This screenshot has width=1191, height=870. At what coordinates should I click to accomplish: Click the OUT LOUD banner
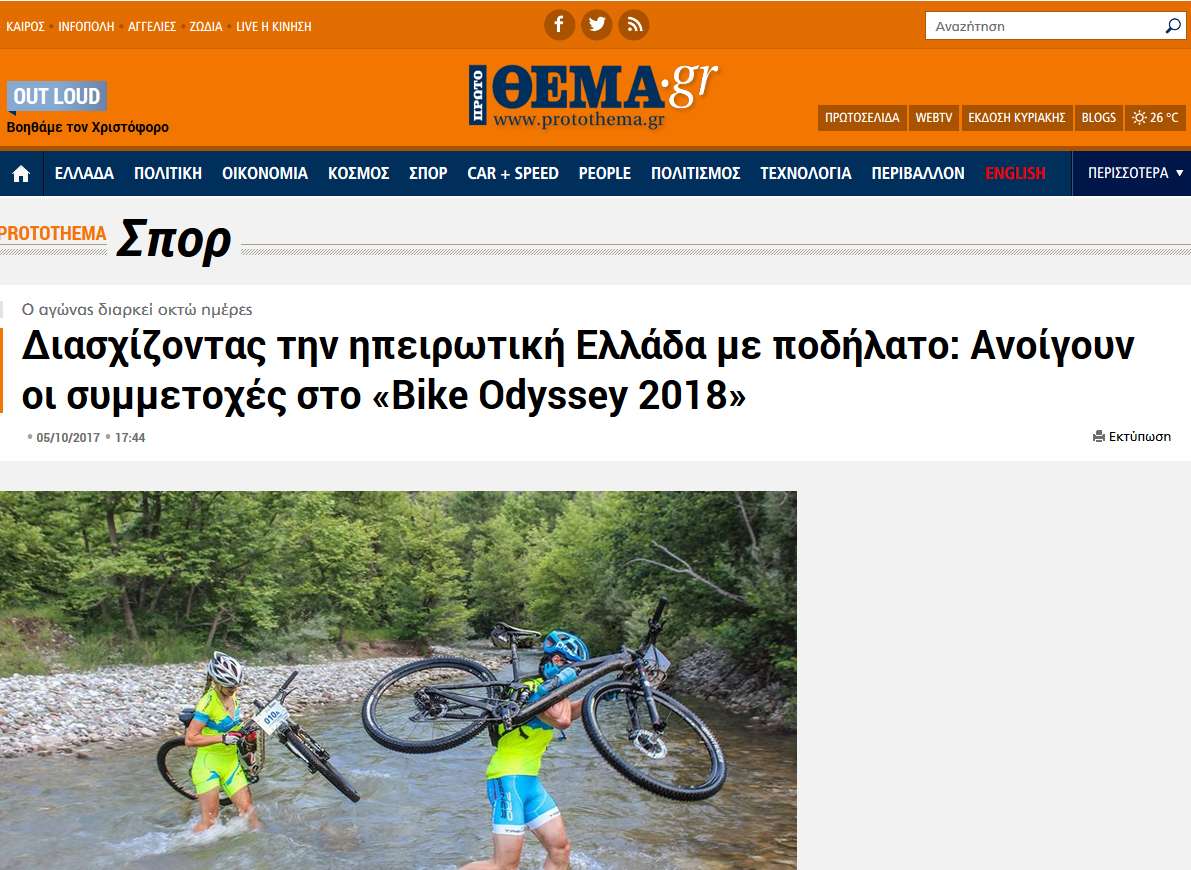pyautogui.click(x=56, y=96)
